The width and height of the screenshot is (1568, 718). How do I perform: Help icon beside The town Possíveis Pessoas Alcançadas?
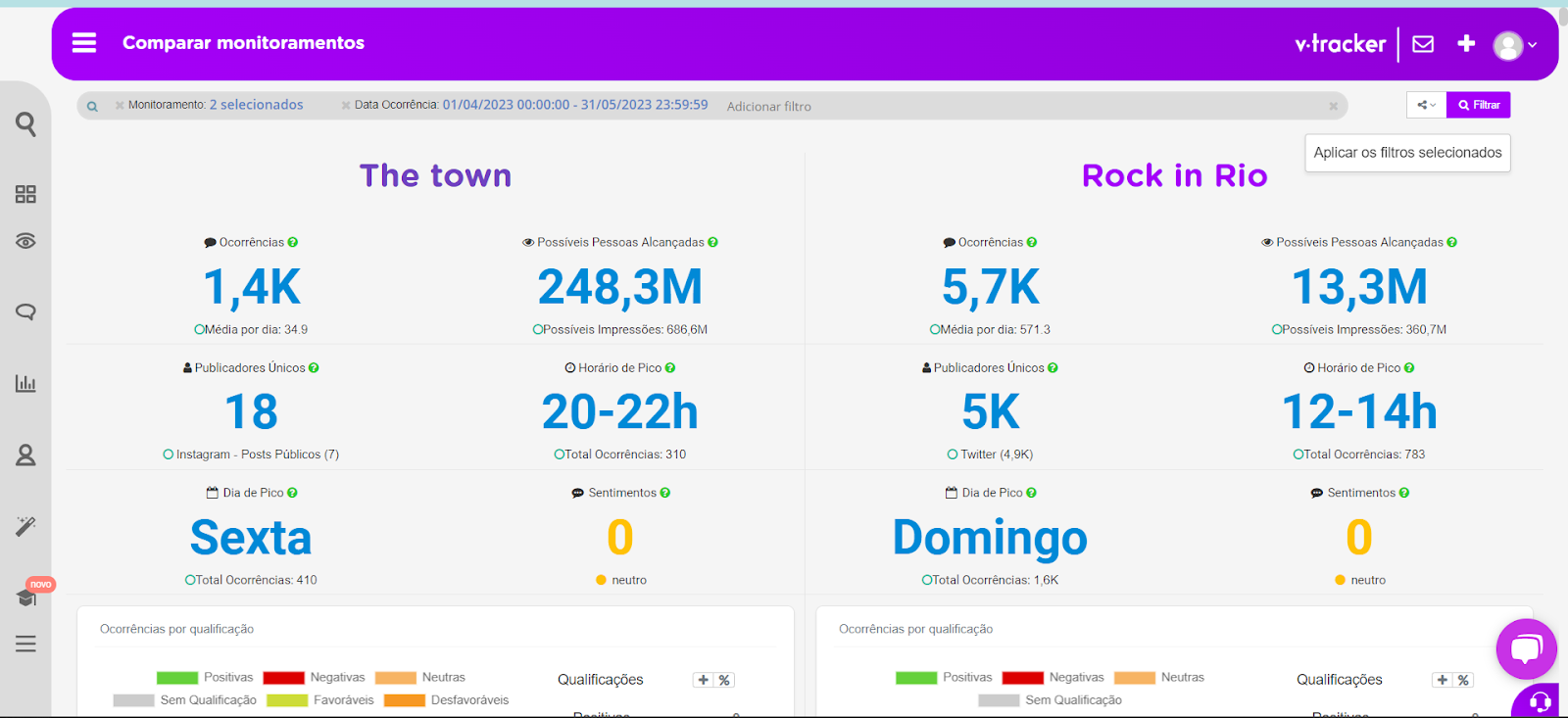point(712,242)
